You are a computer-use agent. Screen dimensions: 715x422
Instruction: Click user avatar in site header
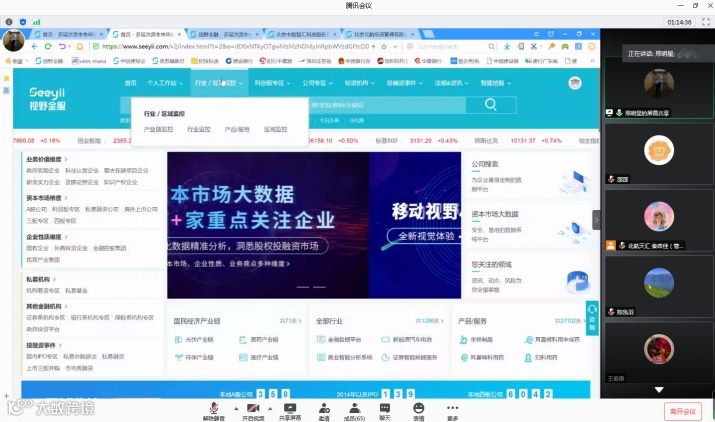[x=575, y=83]
